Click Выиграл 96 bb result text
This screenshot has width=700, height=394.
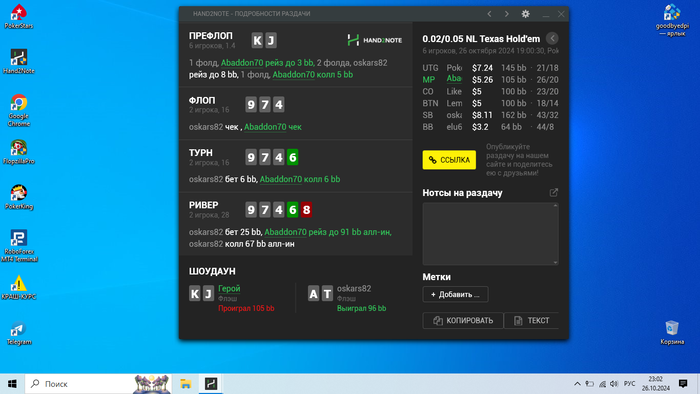[x=362, y=308]
